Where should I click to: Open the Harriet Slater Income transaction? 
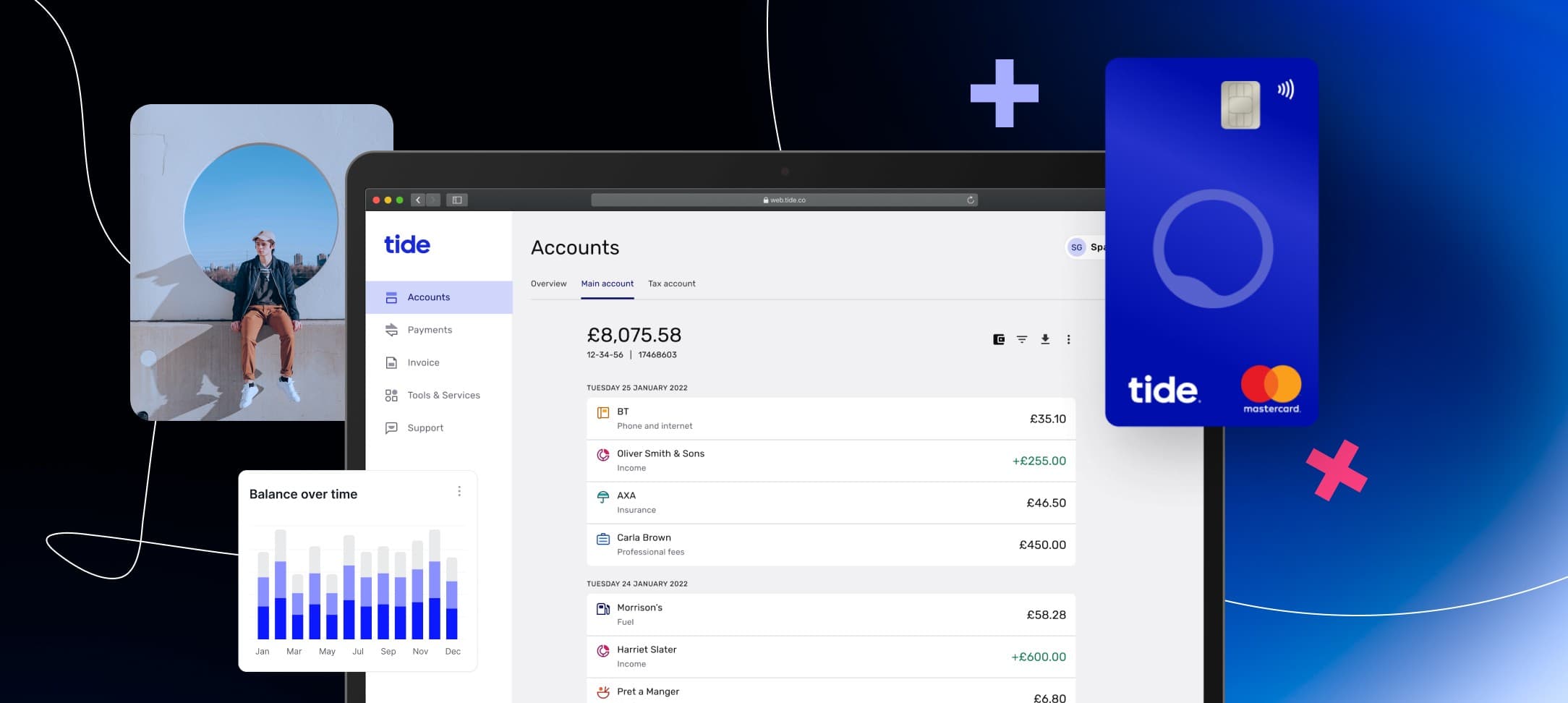click(831, 657)
